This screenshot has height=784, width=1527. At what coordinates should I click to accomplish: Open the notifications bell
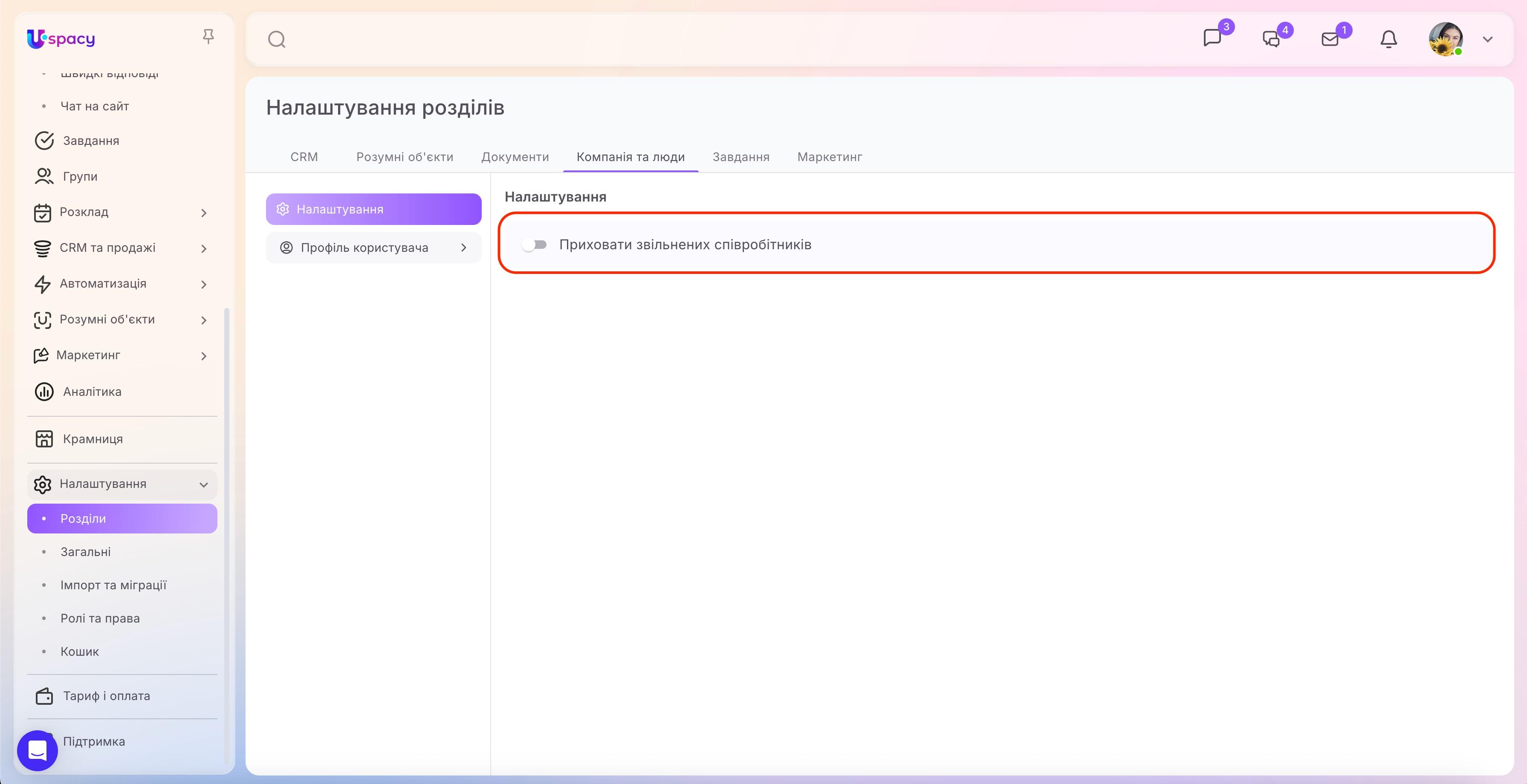tap(1388, 40)
